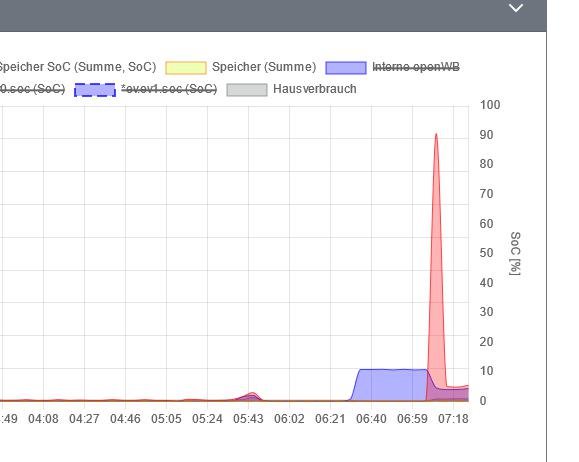Click the yellow Speicher (Summe) legend swatch
Viewport: 579px width, 462px height.
click(x=186, y=68)
